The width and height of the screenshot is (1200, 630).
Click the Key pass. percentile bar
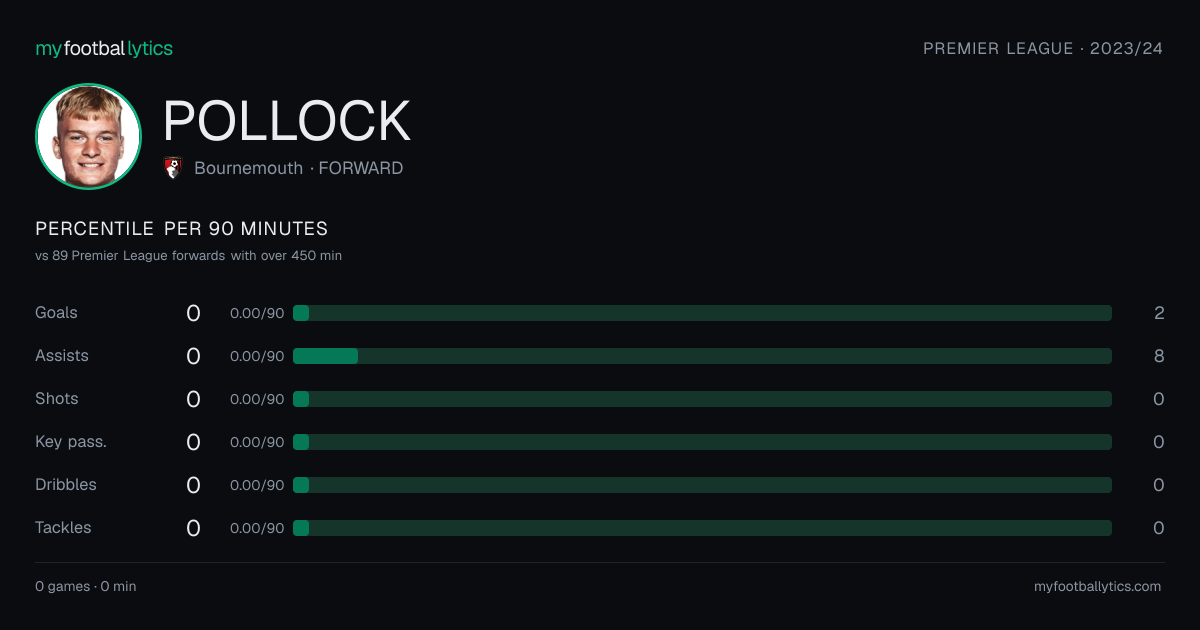click(x=702, y=442)
